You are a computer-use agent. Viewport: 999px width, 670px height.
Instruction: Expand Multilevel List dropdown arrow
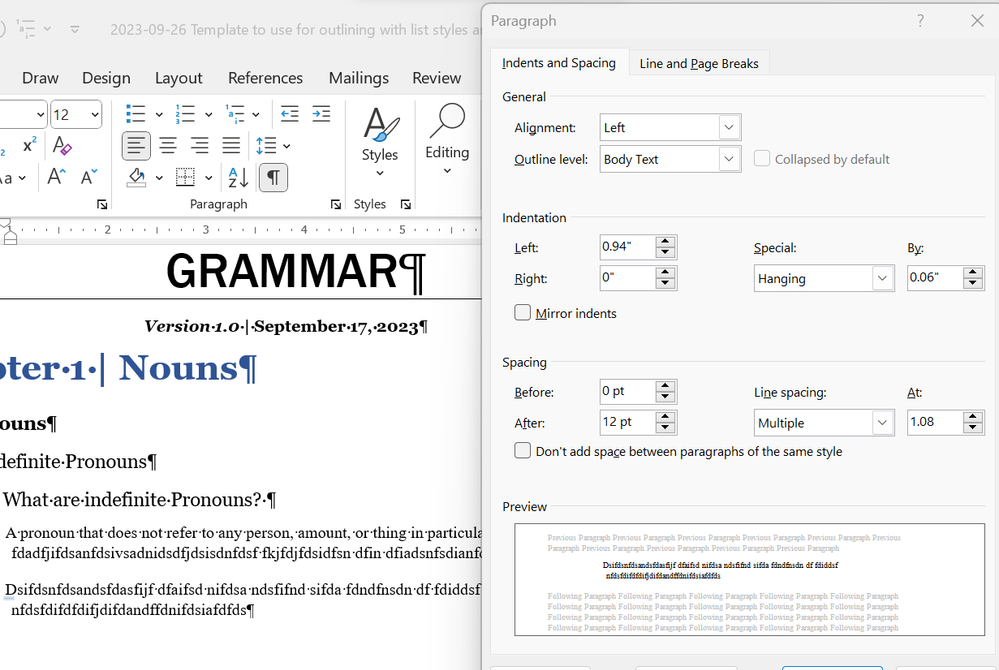coord(255,115)
